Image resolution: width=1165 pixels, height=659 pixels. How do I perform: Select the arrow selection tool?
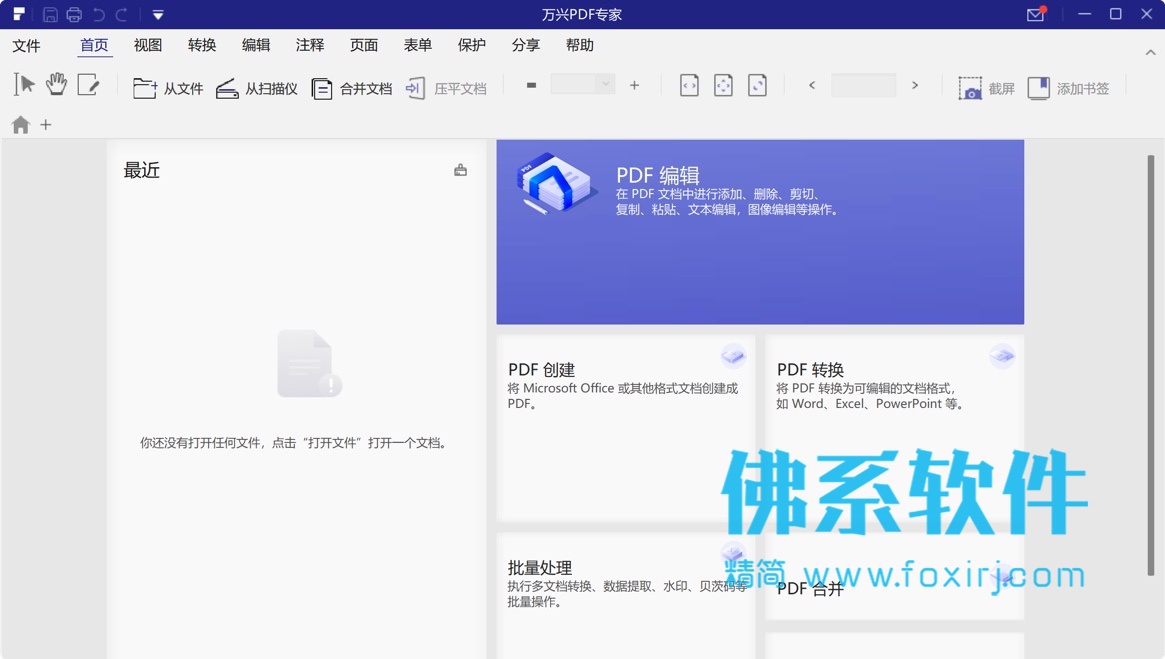point(24,85)
